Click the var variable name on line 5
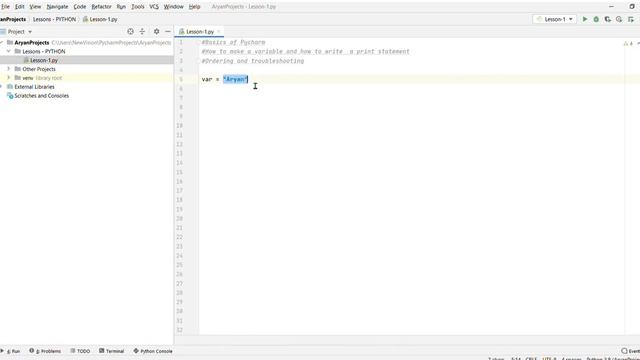 [x=207, y=79]
